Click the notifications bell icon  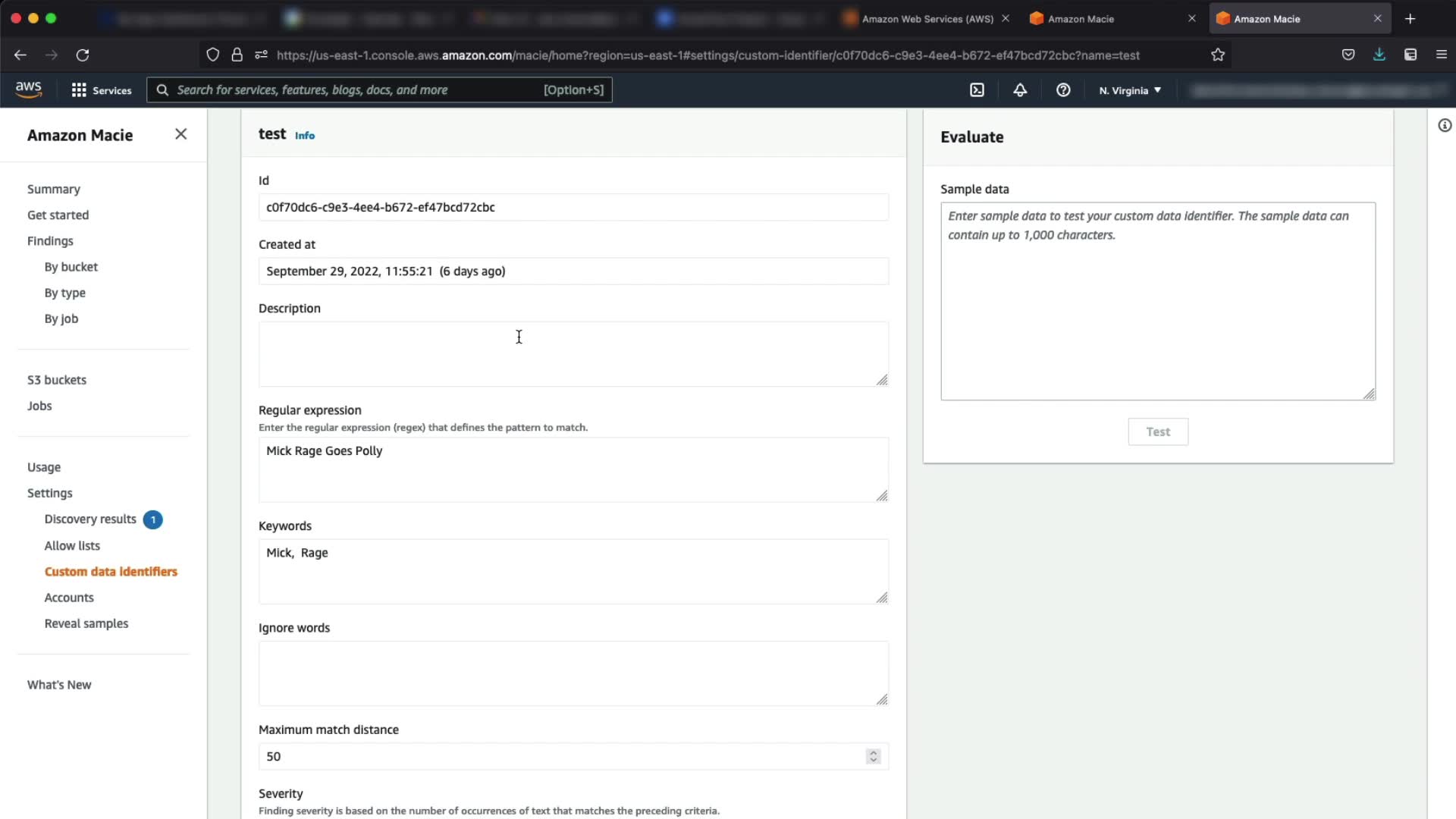(x=1020, y=90)
